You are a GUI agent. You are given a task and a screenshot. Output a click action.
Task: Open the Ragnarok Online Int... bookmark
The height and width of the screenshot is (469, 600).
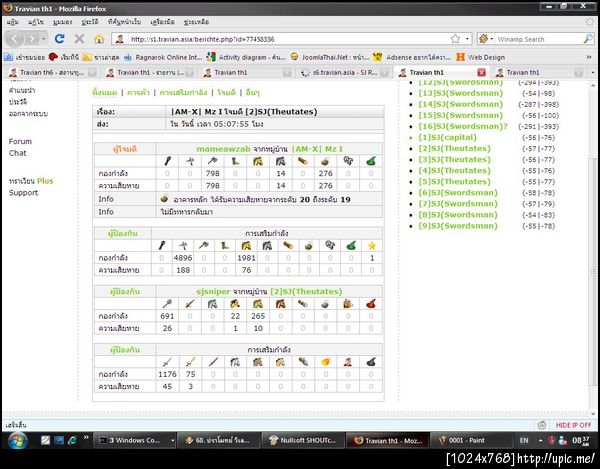162,57
